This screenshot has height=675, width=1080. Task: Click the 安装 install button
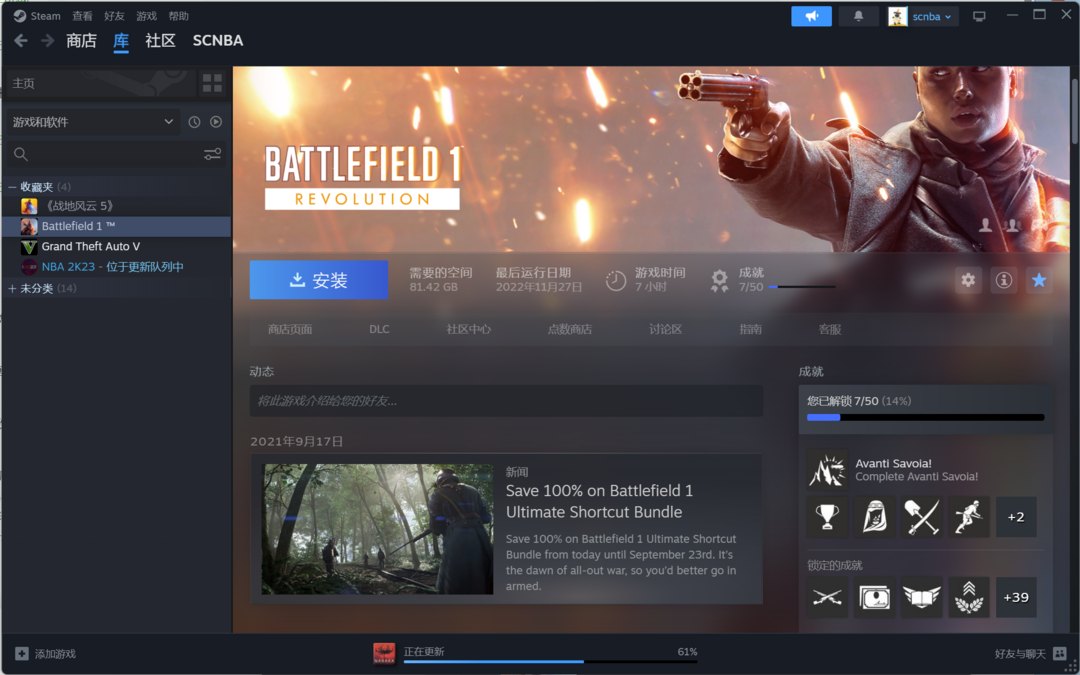(319, 280)
